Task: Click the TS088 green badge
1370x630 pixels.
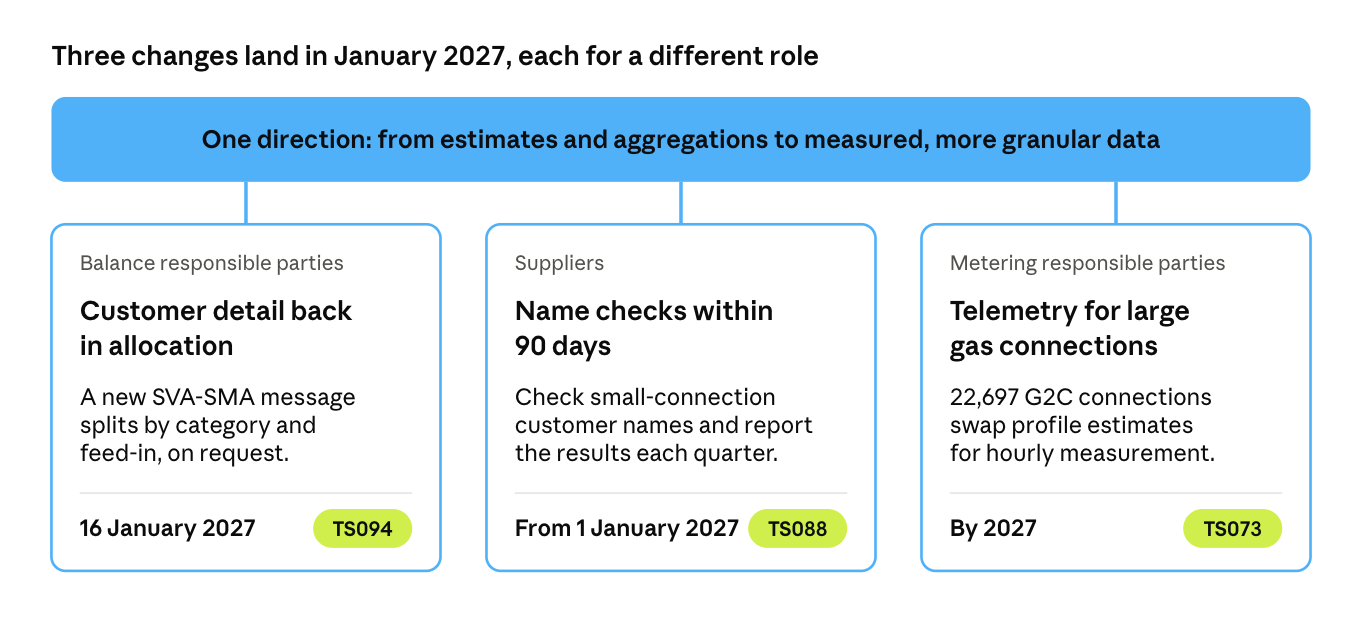Action: pos(797,529)
